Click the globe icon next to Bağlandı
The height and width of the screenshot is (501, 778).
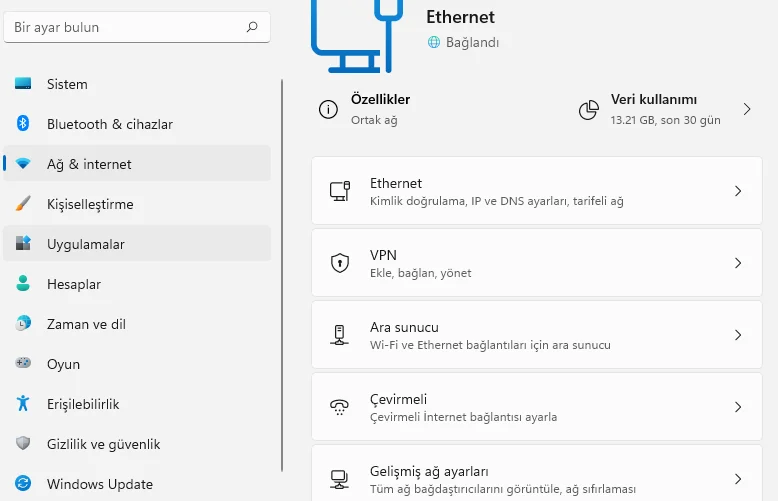(x=434, y=42)
